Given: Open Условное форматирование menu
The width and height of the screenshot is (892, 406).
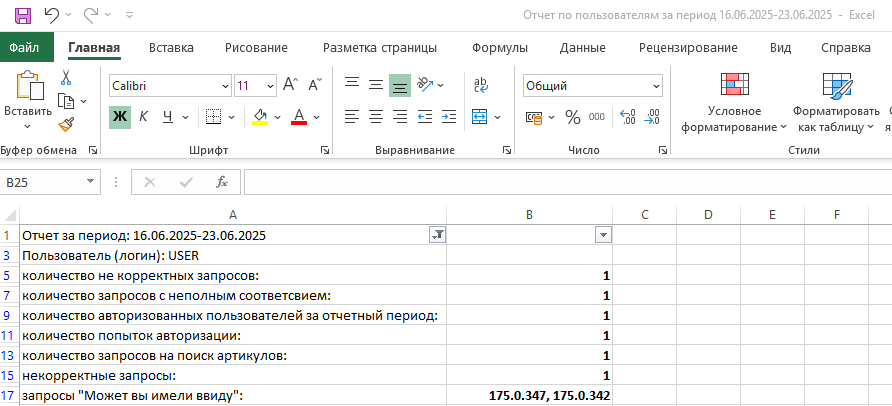Looking at the screenshot, I should pyautogui.click(x=734, y=102).
